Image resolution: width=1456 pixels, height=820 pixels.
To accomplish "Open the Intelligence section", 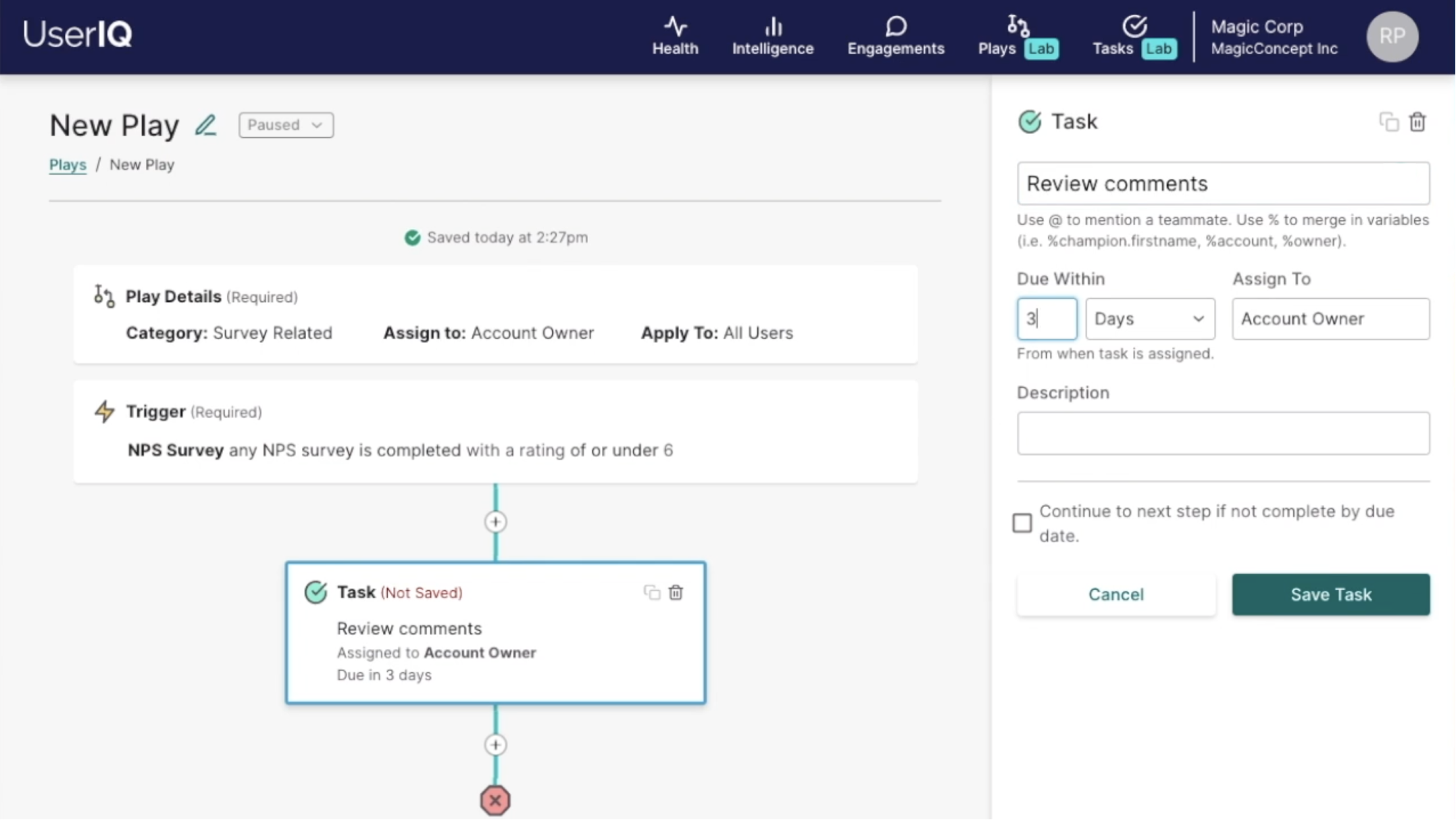I will [x=772, y=37].
